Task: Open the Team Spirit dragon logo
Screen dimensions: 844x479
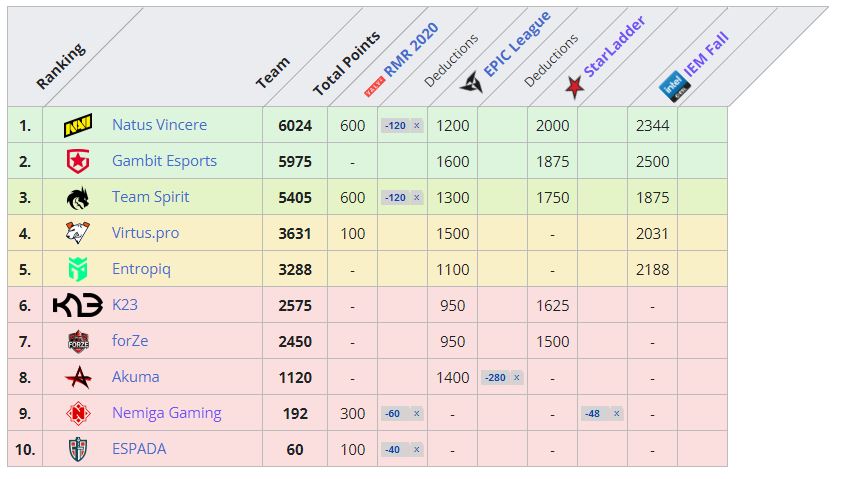Action: pos(78,198)
